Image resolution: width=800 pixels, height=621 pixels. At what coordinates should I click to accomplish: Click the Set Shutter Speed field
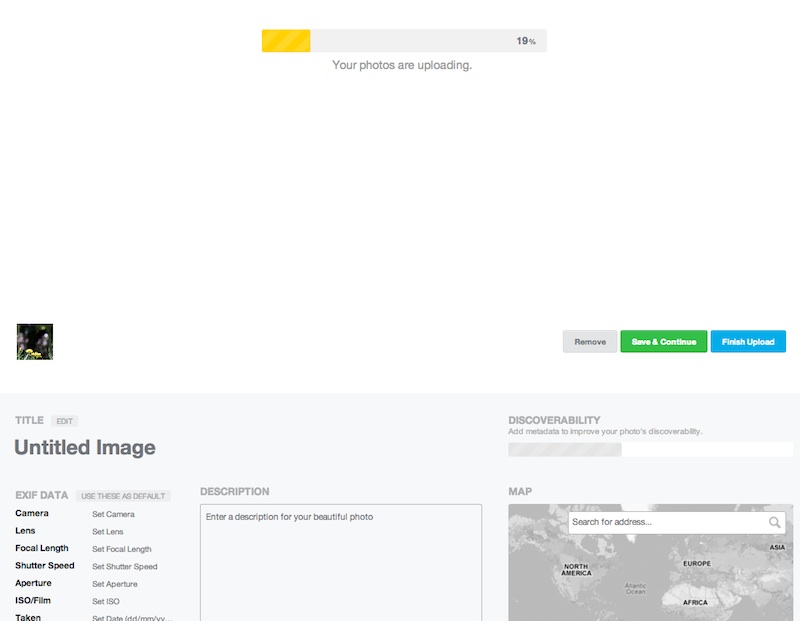[125, 566]
